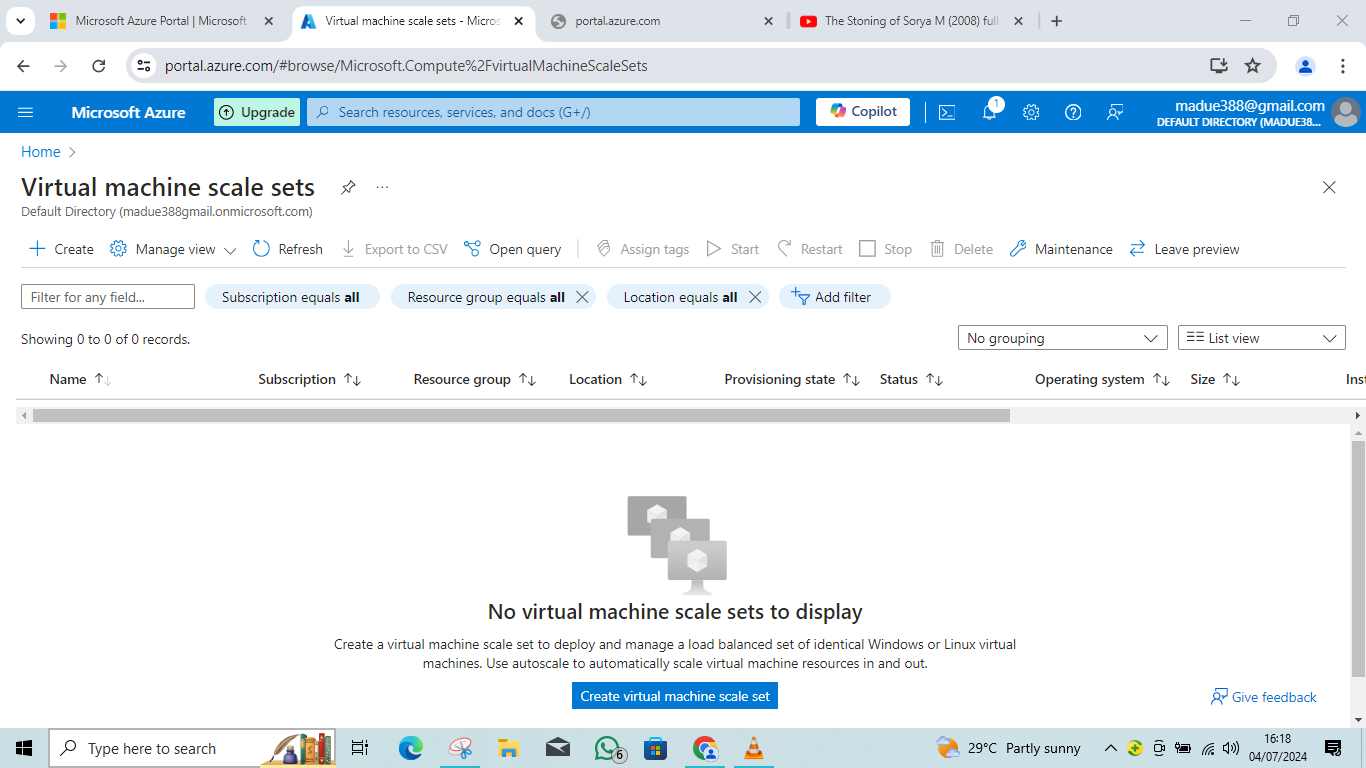Remove the Resource group filter
Viewport: 1366px width, 768px height.
(x=582, y=297)
